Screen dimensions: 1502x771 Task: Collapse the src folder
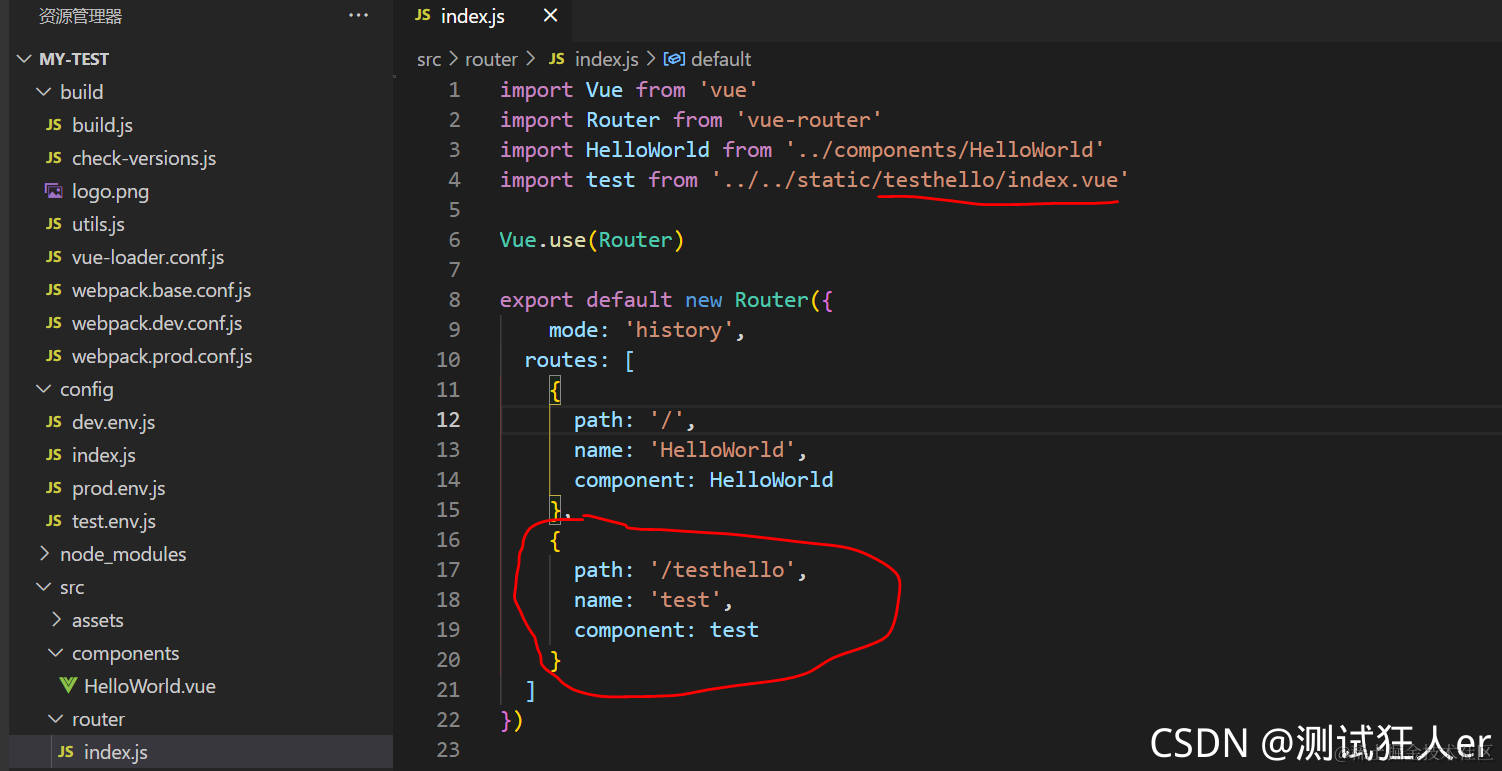tap(43, 587)
